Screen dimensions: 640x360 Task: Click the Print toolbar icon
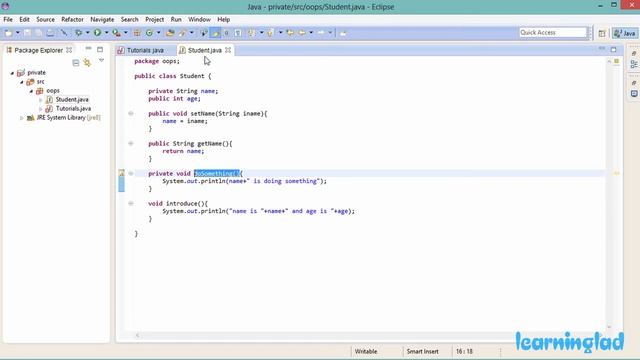point(50,33)
